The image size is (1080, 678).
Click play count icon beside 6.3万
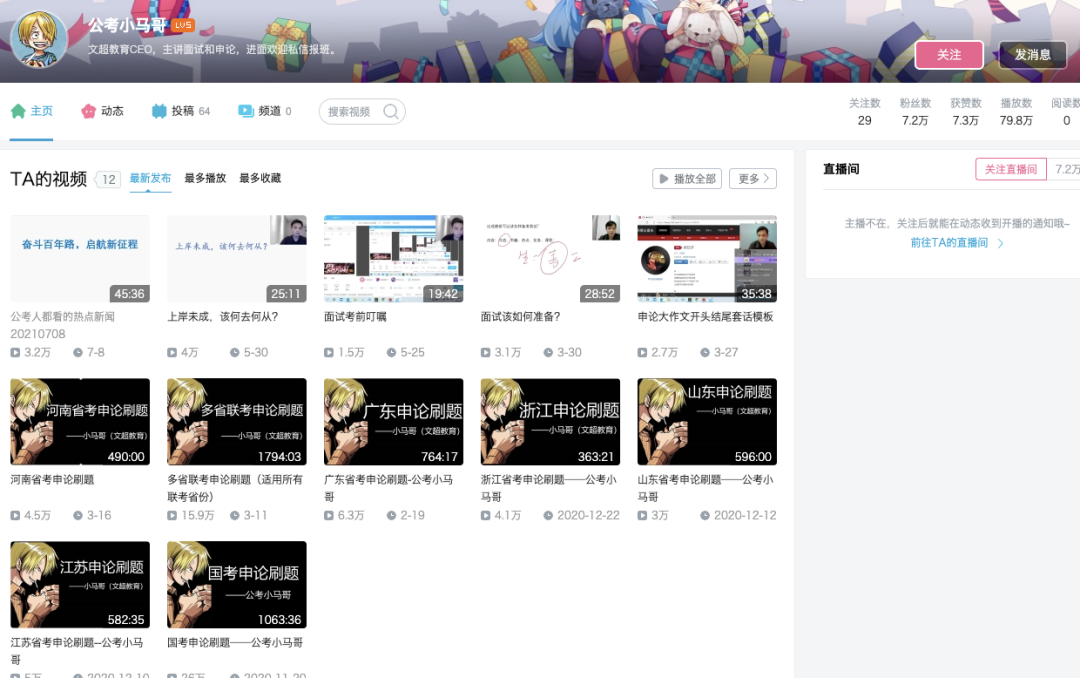(329, 515)
